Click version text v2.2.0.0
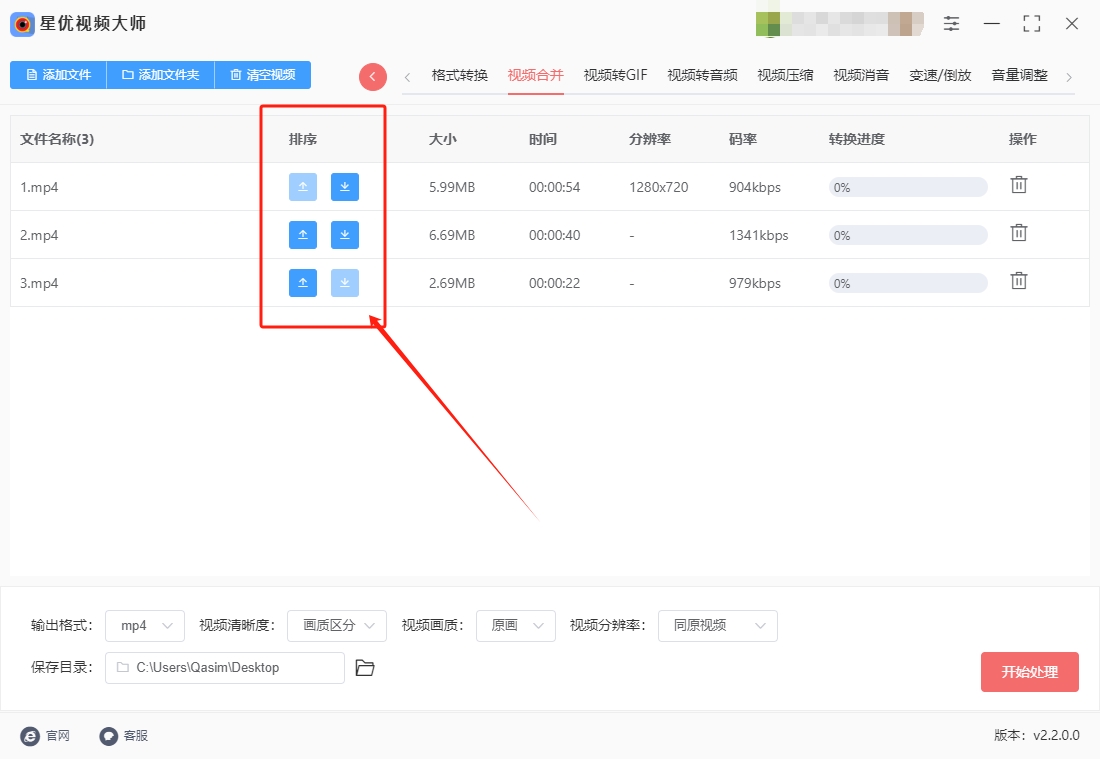The height and width of the screenshot is (760, 1100). [x=1057, y=735]
